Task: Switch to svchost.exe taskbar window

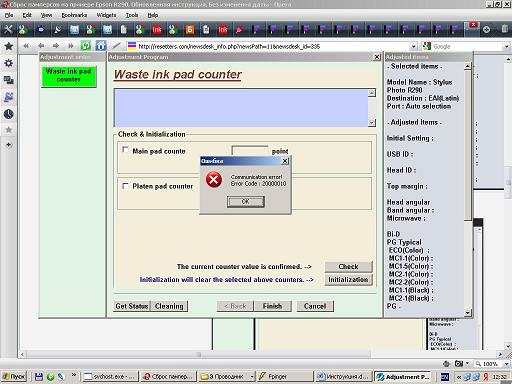Action: pyautogui.click(x=110, y=377)
